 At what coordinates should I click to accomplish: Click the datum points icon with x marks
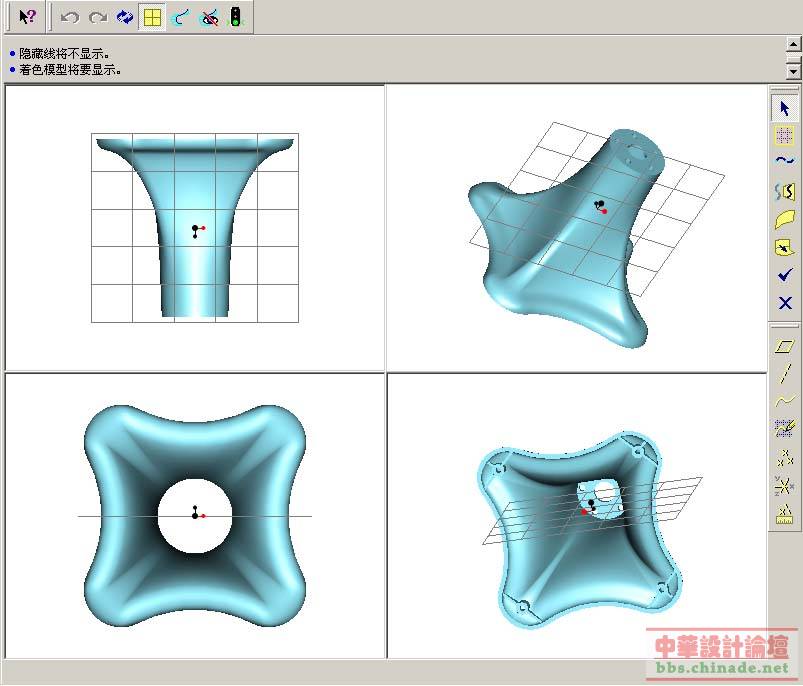click(784, 457)
